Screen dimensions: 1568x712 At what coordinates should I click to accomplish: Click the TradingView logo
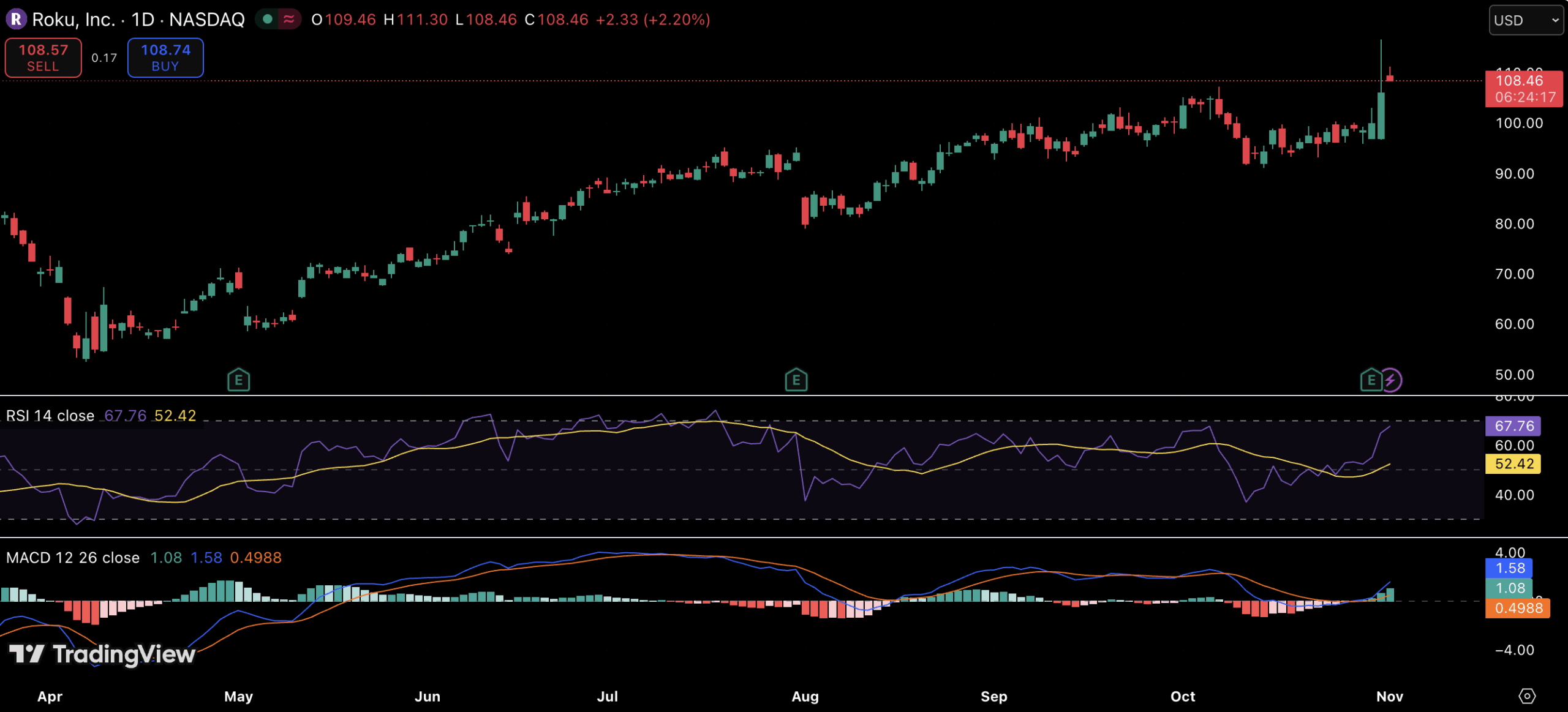pos(102,654)
